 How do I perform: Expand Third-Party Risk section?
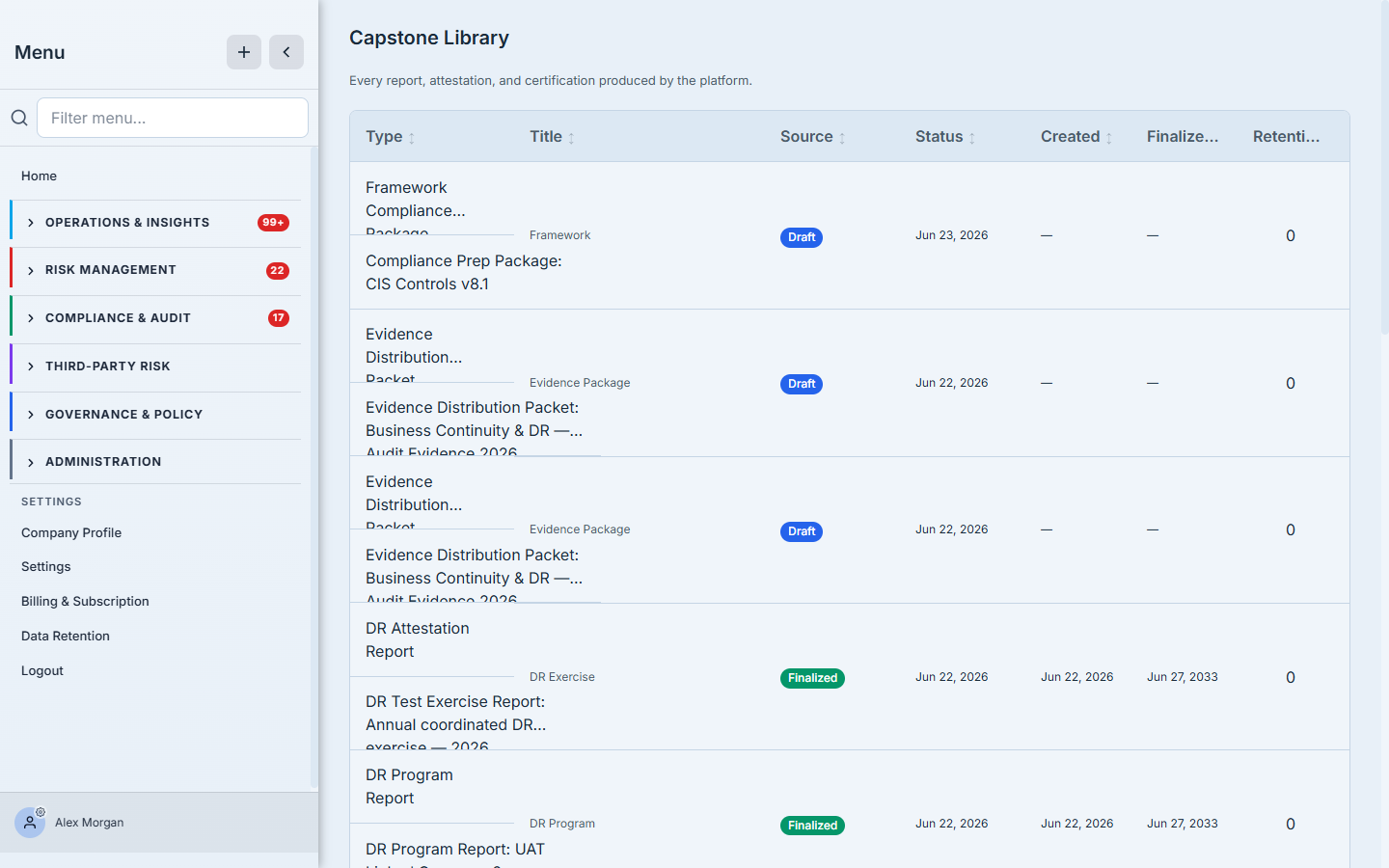155,366
